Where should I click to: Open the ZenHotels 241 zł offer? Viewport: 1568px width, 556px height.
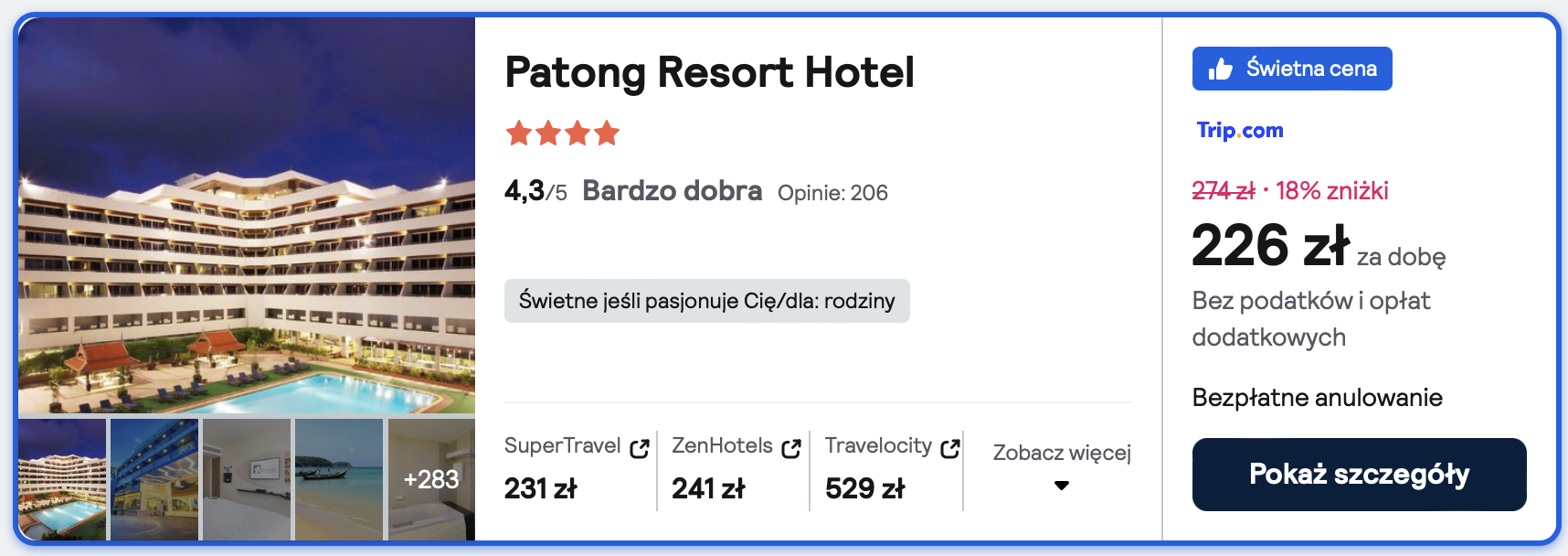[x=708, y=488]
